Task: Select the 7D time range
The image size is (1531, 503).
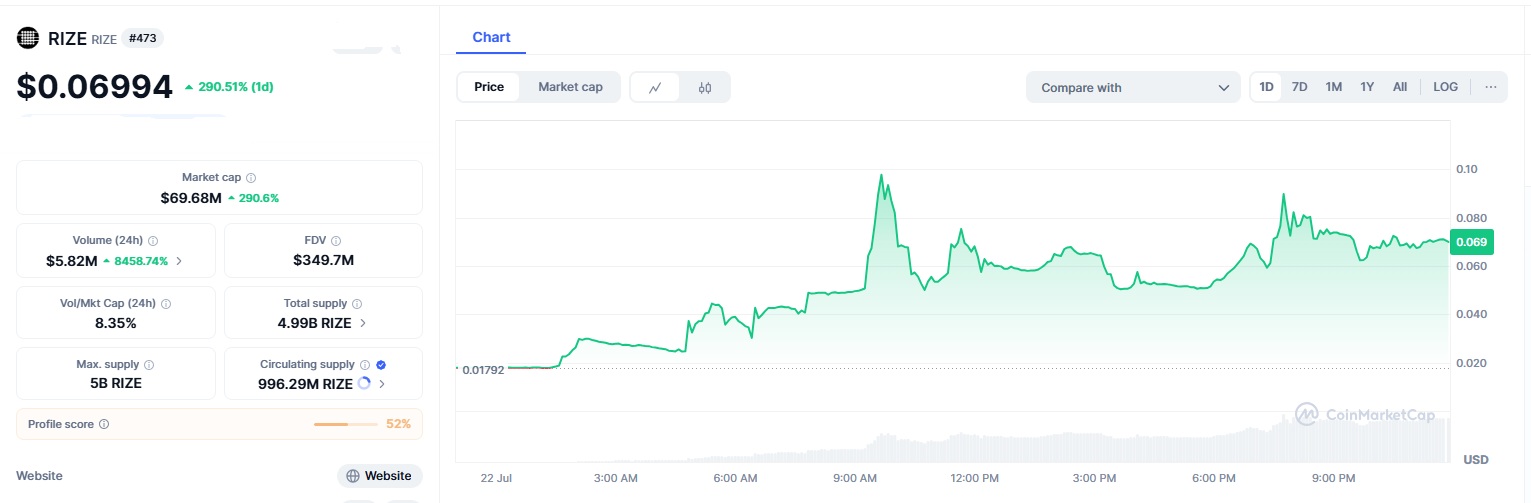Action: (1299, 87)
